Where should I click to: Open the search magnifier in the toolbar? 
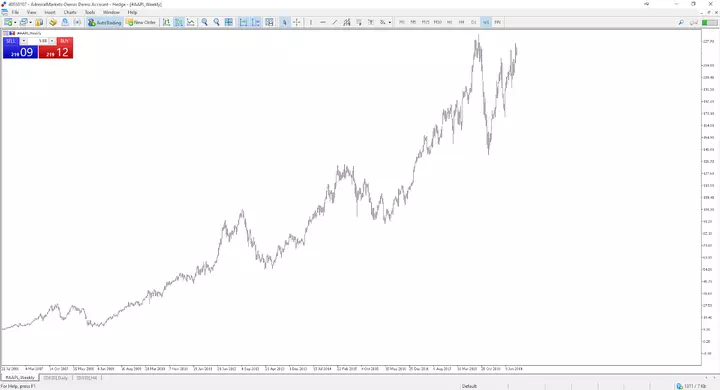681,22
